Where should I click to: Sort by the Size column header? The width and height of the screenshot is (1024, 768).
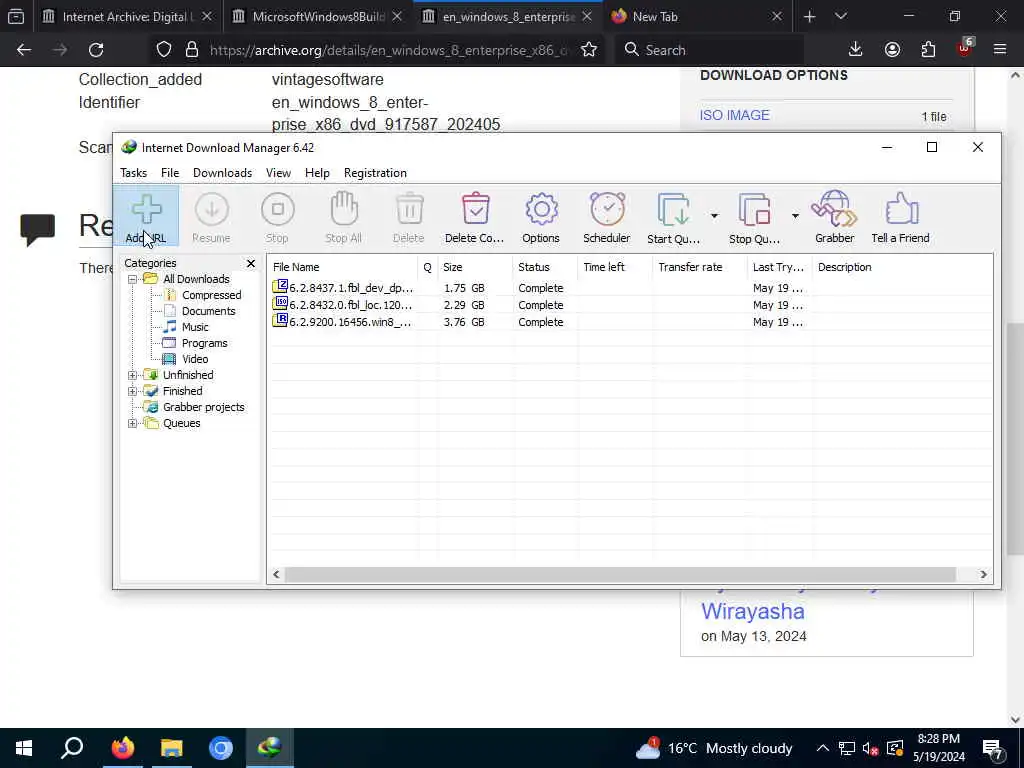tap(475, 267)
